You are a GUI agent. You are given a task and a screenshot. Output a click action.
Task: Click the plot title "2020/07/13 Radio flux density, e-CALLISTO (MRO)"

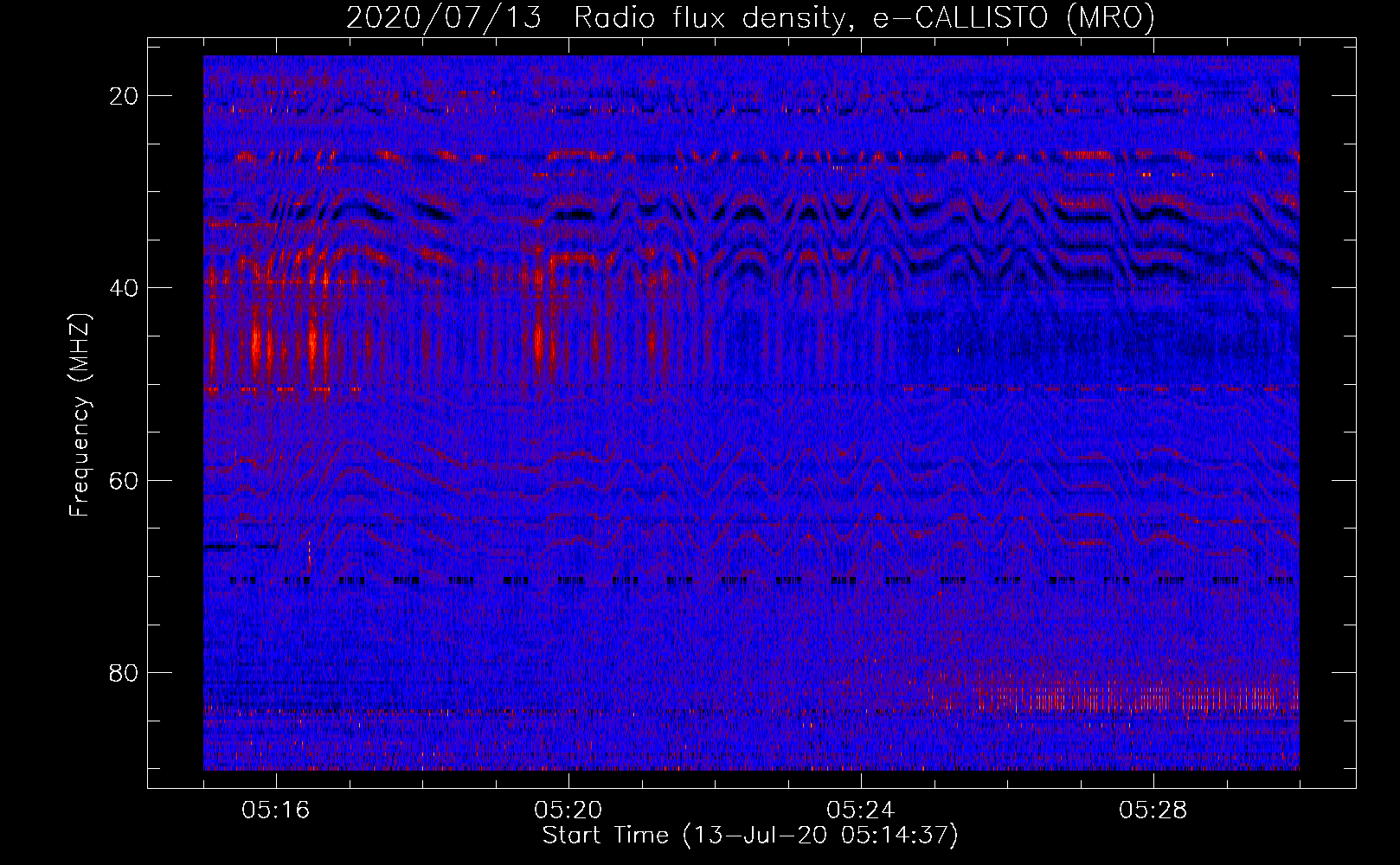750,17
